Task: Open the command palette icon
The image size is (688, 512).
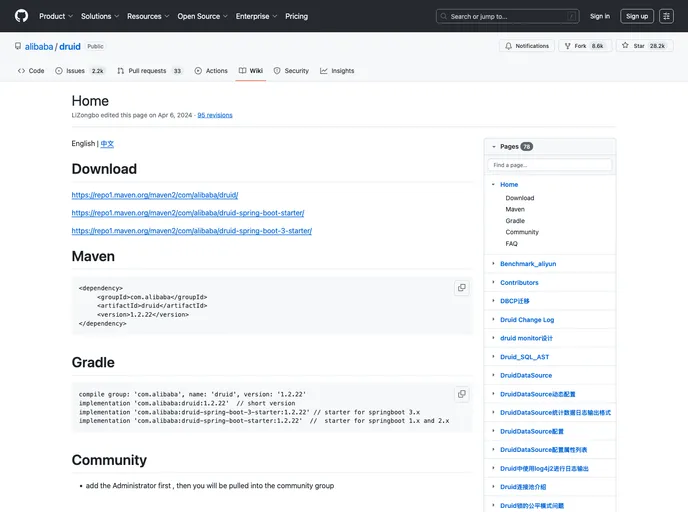Action: (667, 16)
